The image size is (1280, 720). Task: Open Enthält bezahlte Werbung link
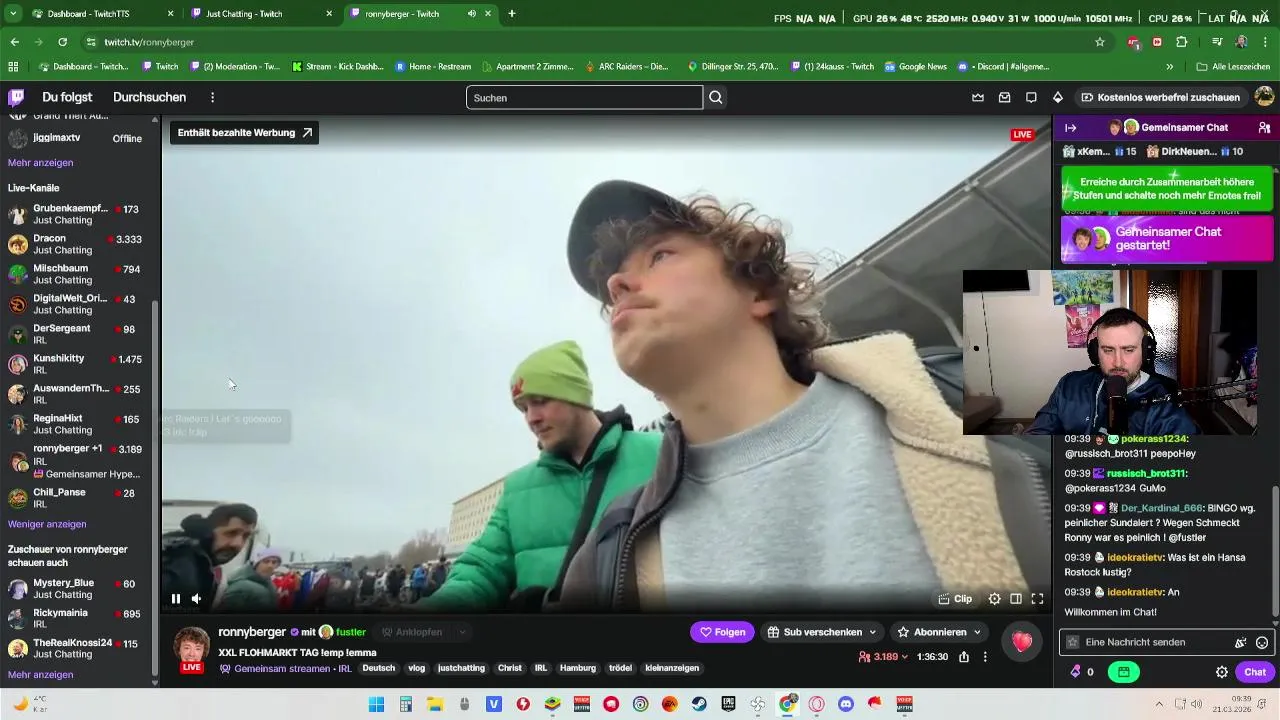(244, 132)
